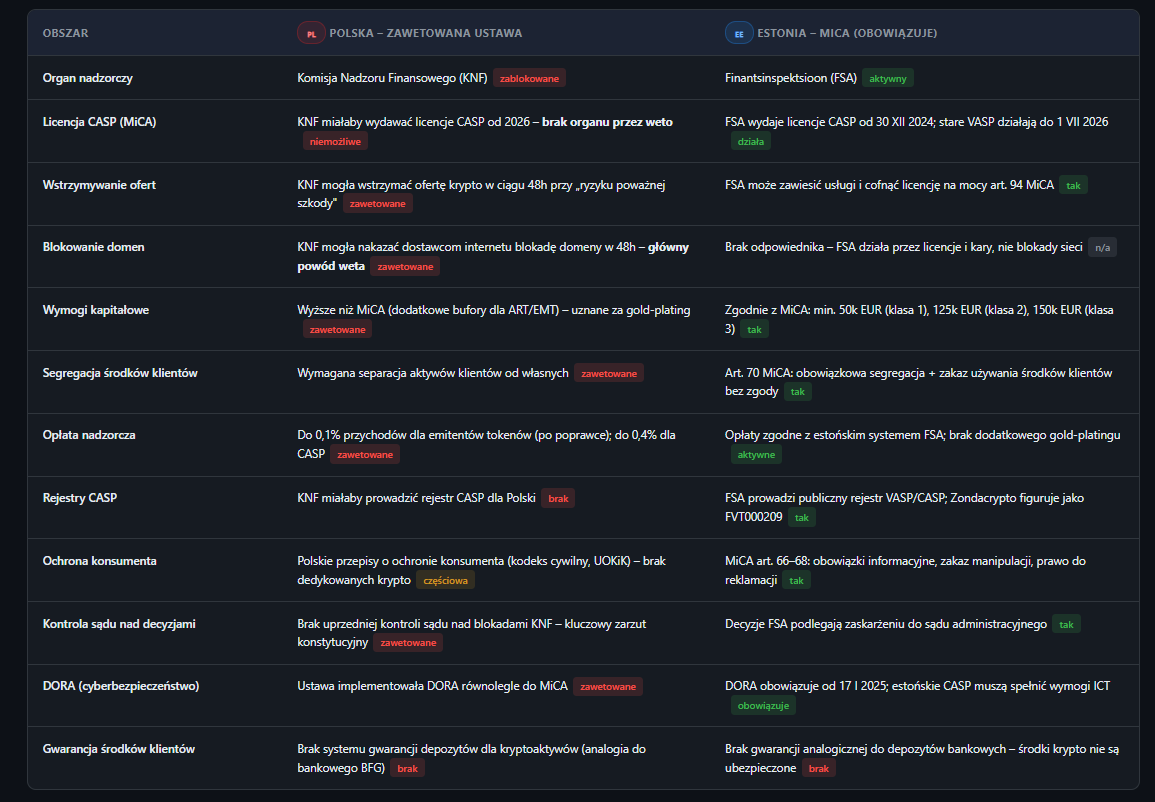Click the 'zawetowane' badge in Blokowanie domen row
1155x802 pixels.
pos(405,267)
